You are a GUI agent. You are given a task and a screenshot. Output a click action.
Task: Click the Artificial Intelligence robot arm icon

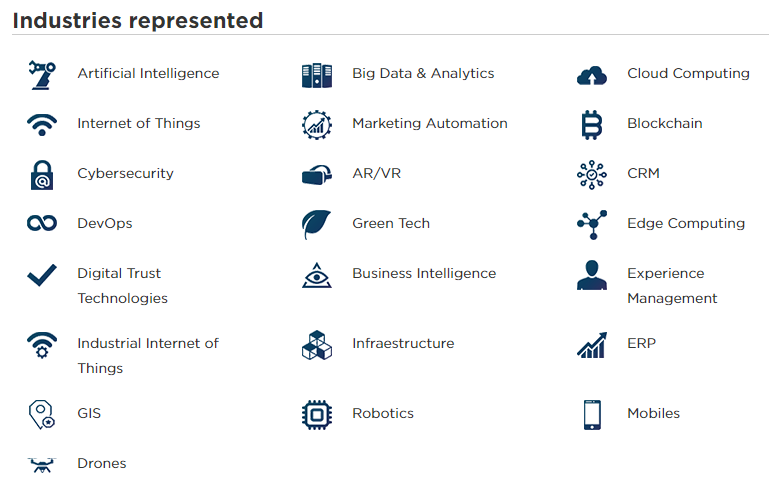point(42,75)
